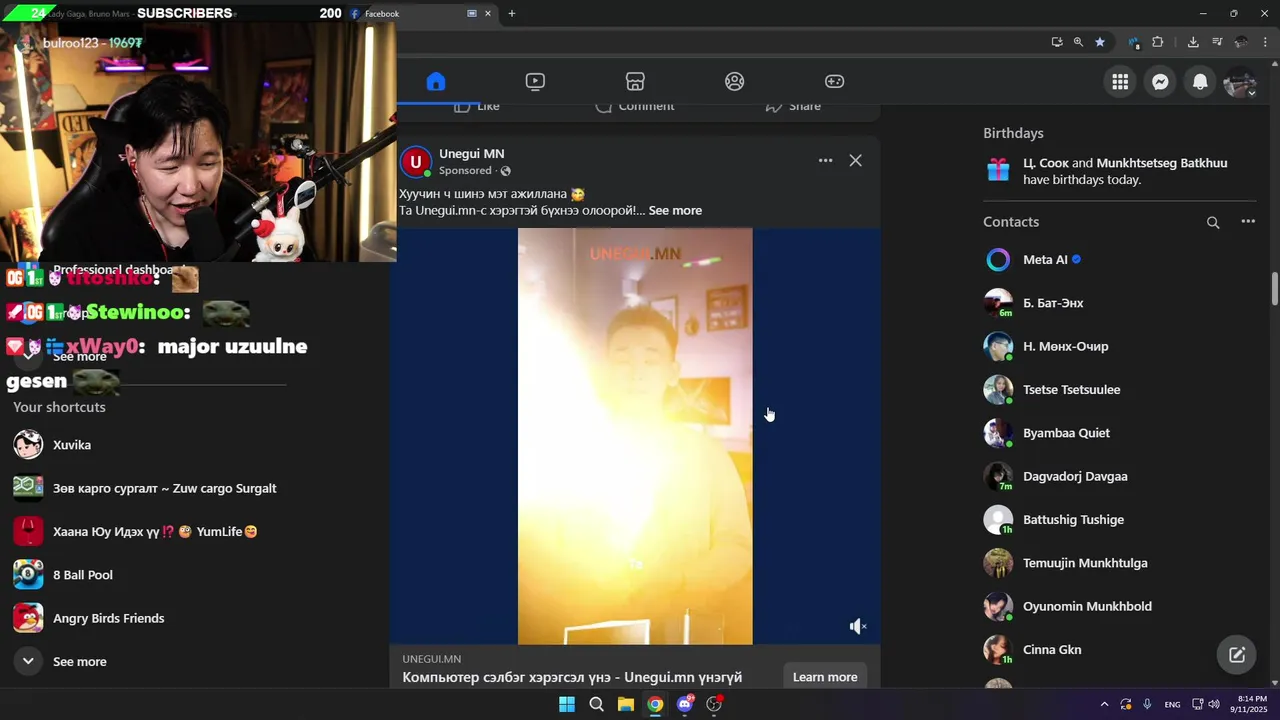Expand Unegui MN post text with See more

point(675,210)
